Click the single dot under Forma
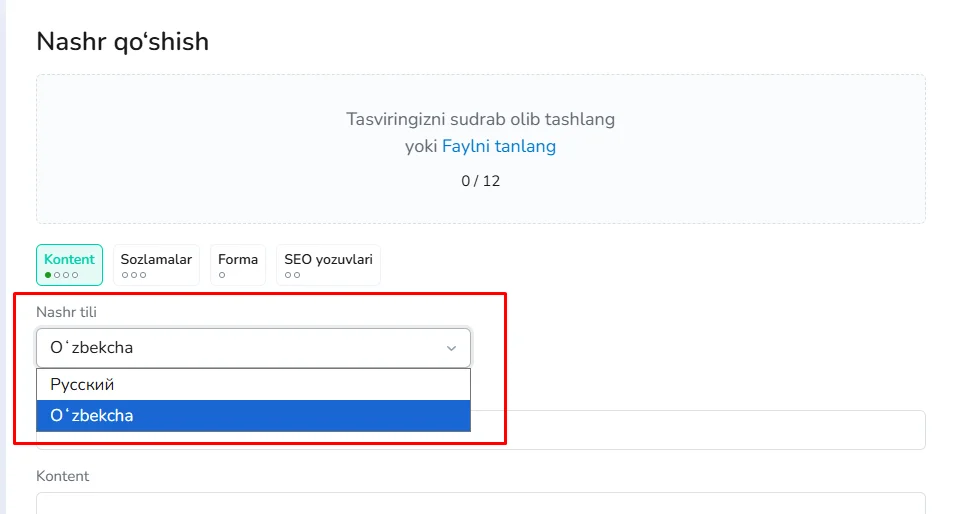 [x=222, y=275]
